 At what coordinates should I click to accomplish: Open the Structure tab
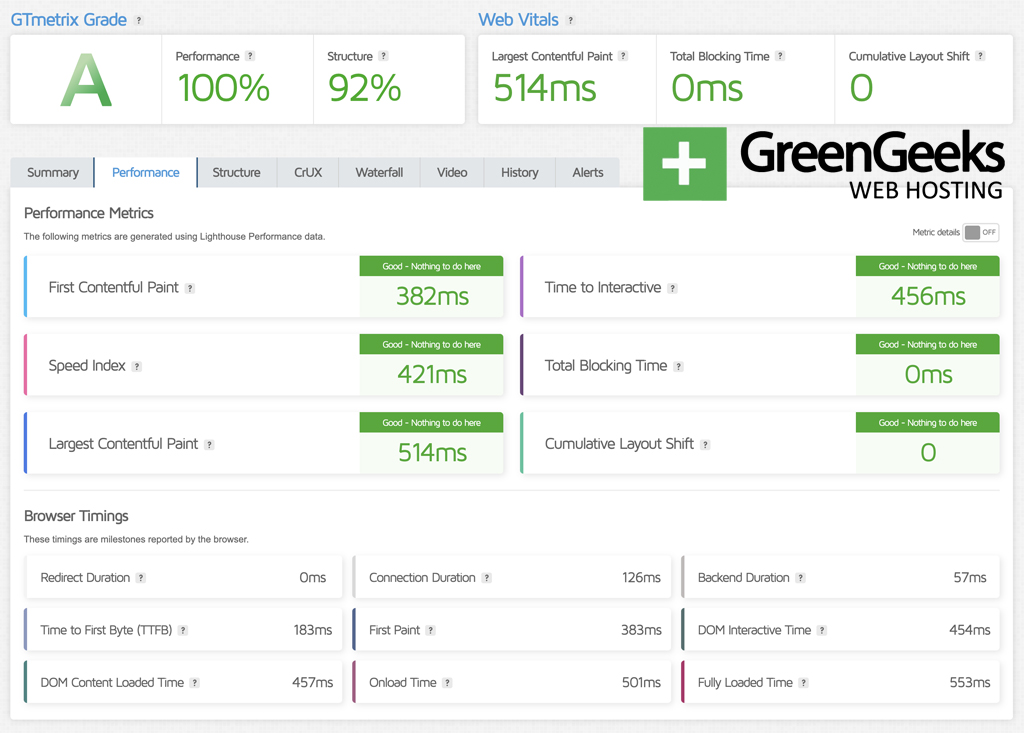(x=236, y=172)
